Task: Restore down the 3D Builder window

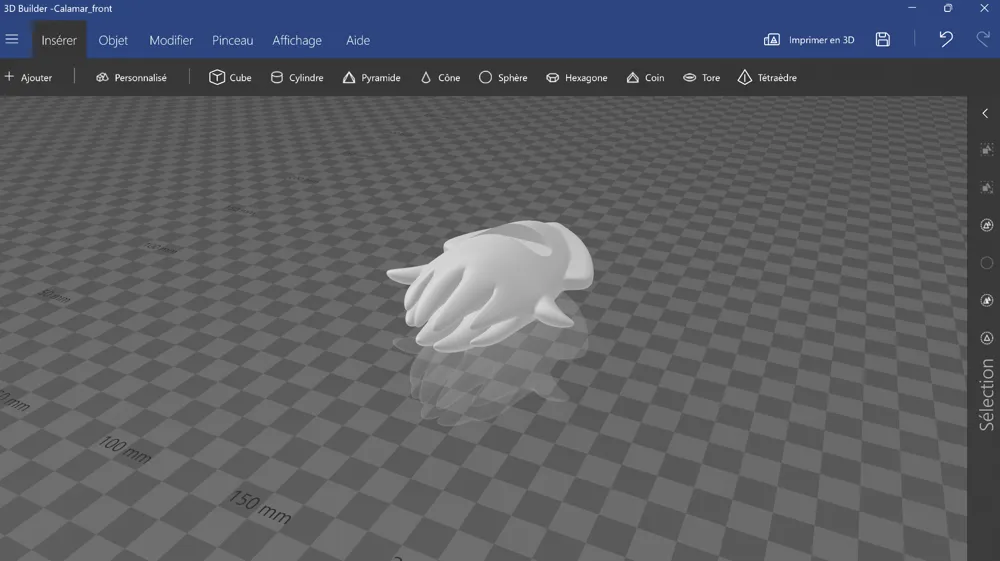Action: coord(948,8)
